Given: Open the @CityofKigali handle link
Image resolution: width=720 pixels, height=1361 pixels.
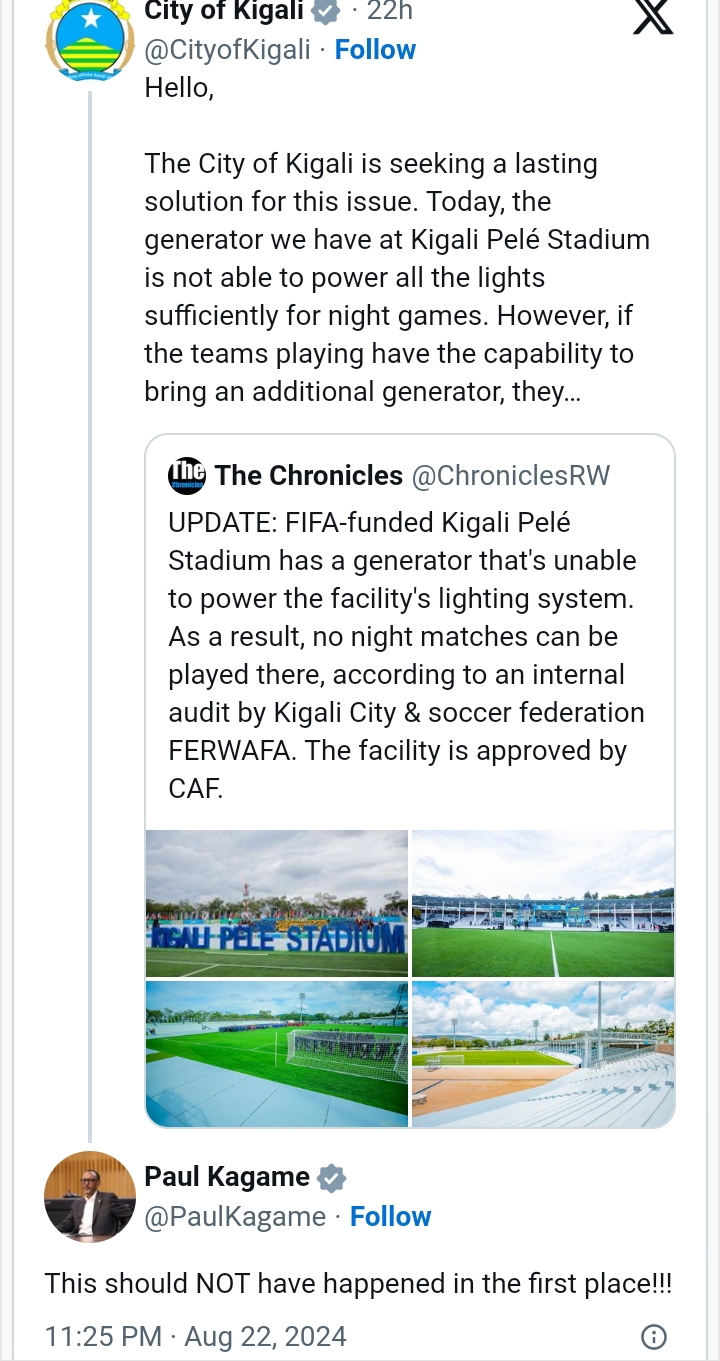Looking at the screenshot, I should pyautogui.click(x=228, y=50).
